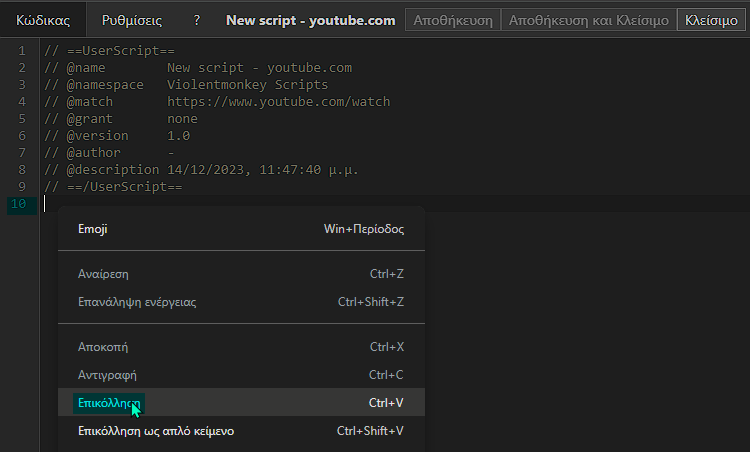750x452 pixels.
Task: Click the Κλείσιμο button
Action: 711,20
